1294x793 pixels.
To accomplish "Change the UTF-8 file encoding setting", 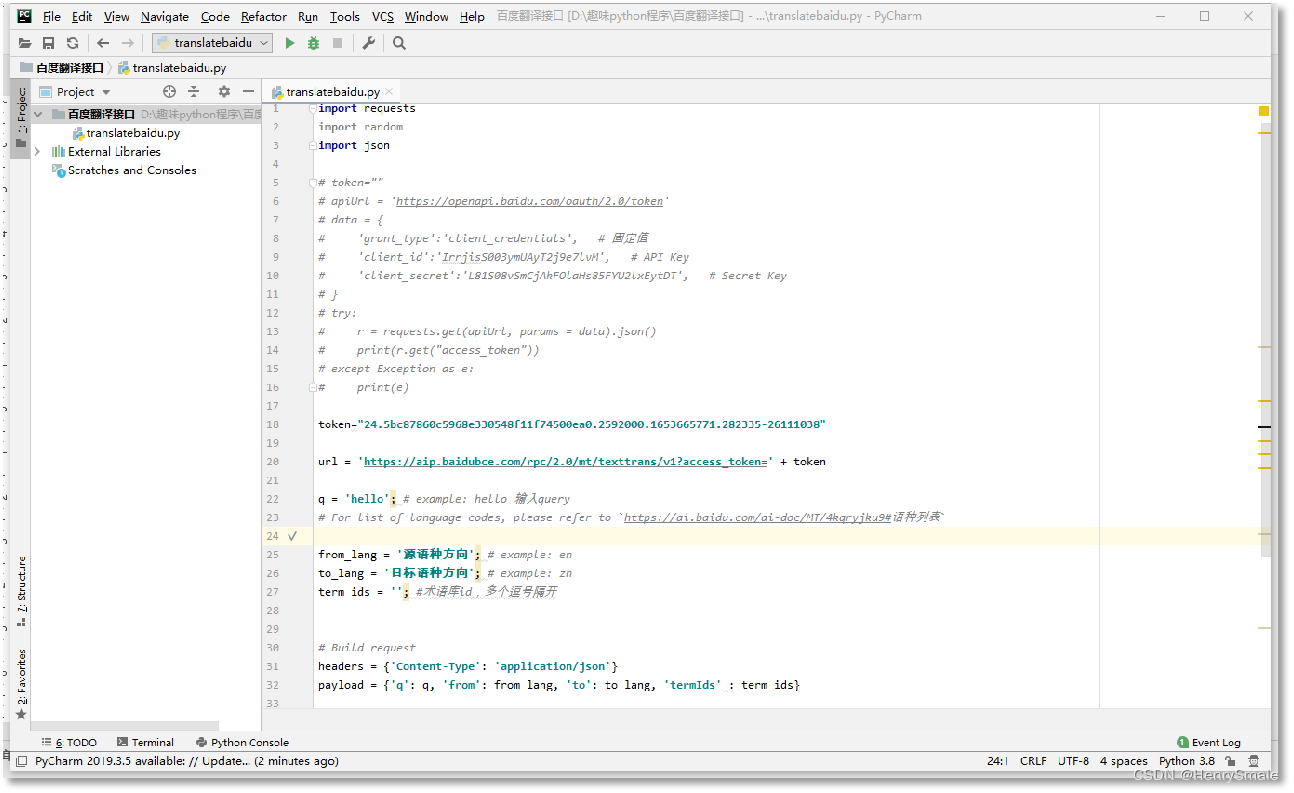I will pyautogui.click(x=1073, y=761).
